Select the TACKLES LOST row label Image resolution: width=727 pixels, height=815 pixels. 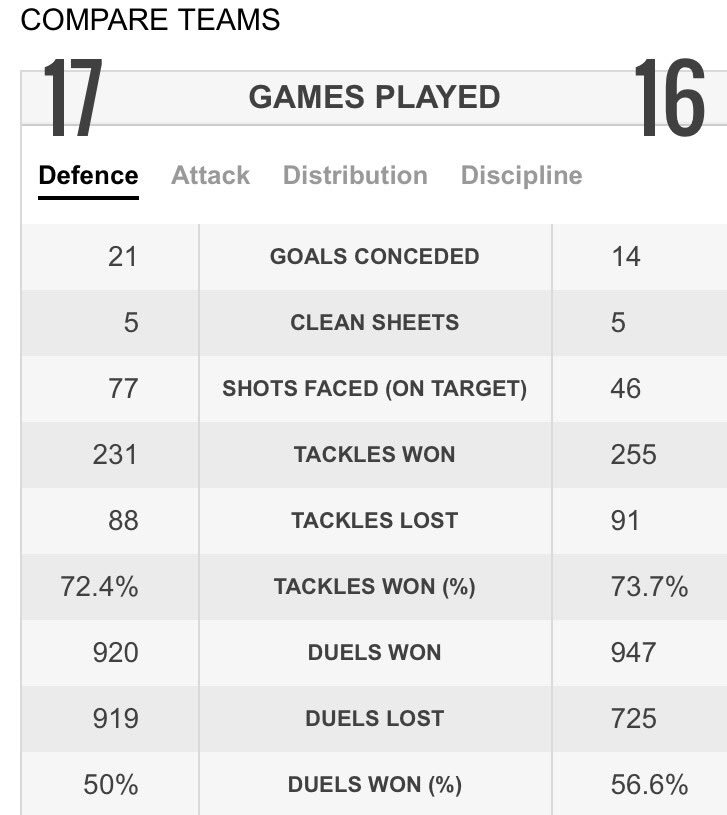click(374, 520)
